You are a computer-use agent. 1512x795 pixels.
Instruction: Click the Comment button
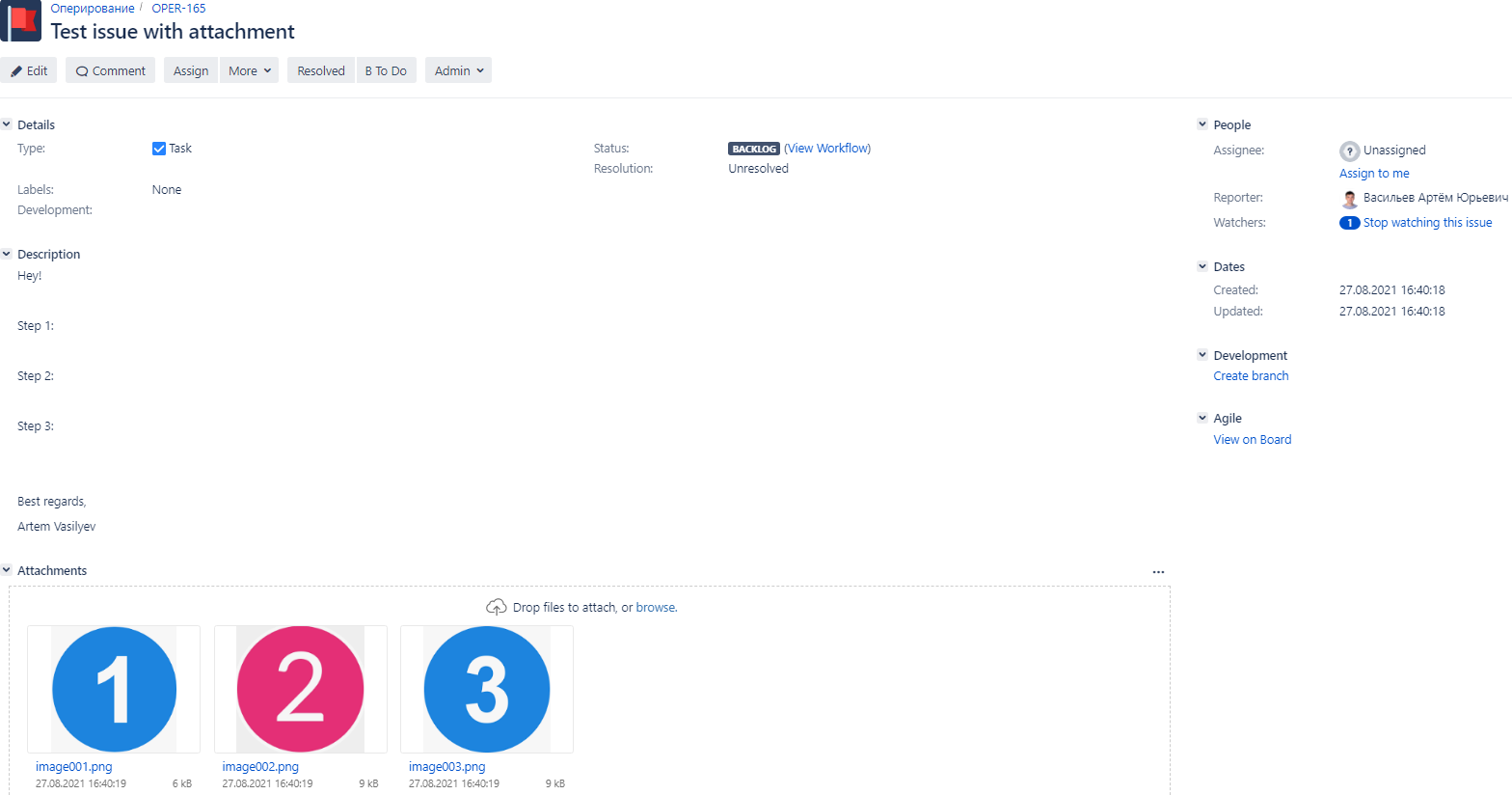[x=110, y=70]
